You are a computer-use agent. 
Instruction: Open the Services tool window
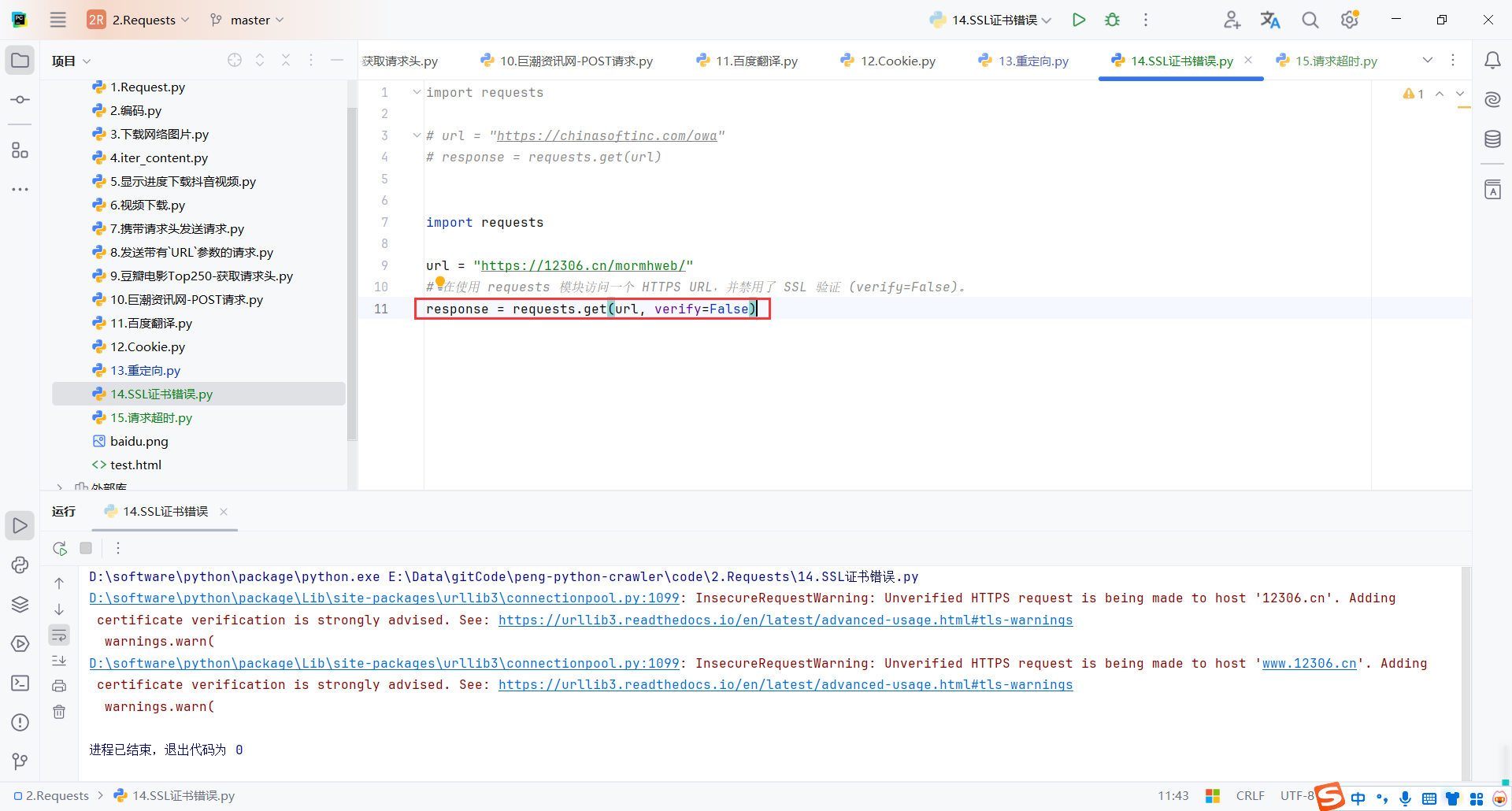coord(20,643)
